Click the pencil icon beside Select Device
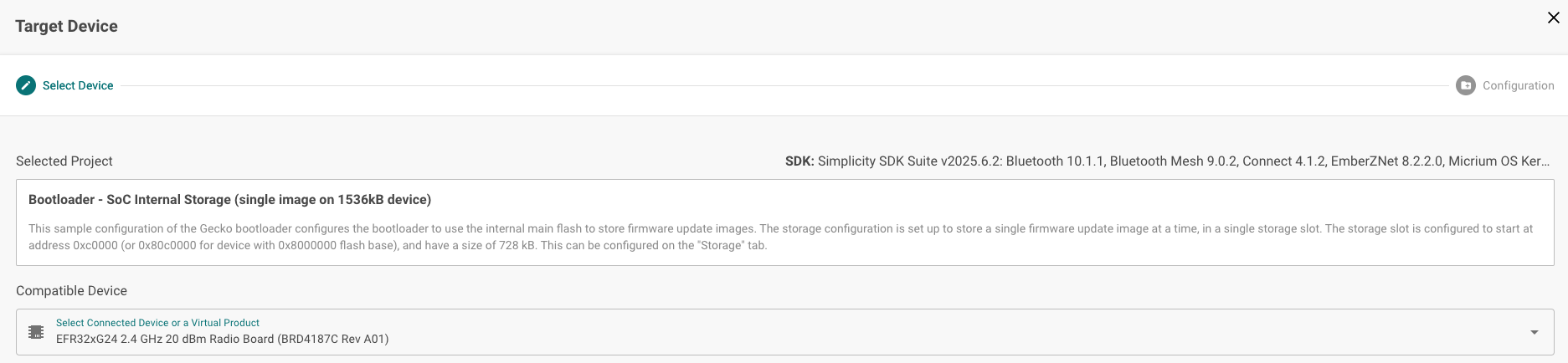The height and width of the screenshot is (363, 1568). point(26,85)
